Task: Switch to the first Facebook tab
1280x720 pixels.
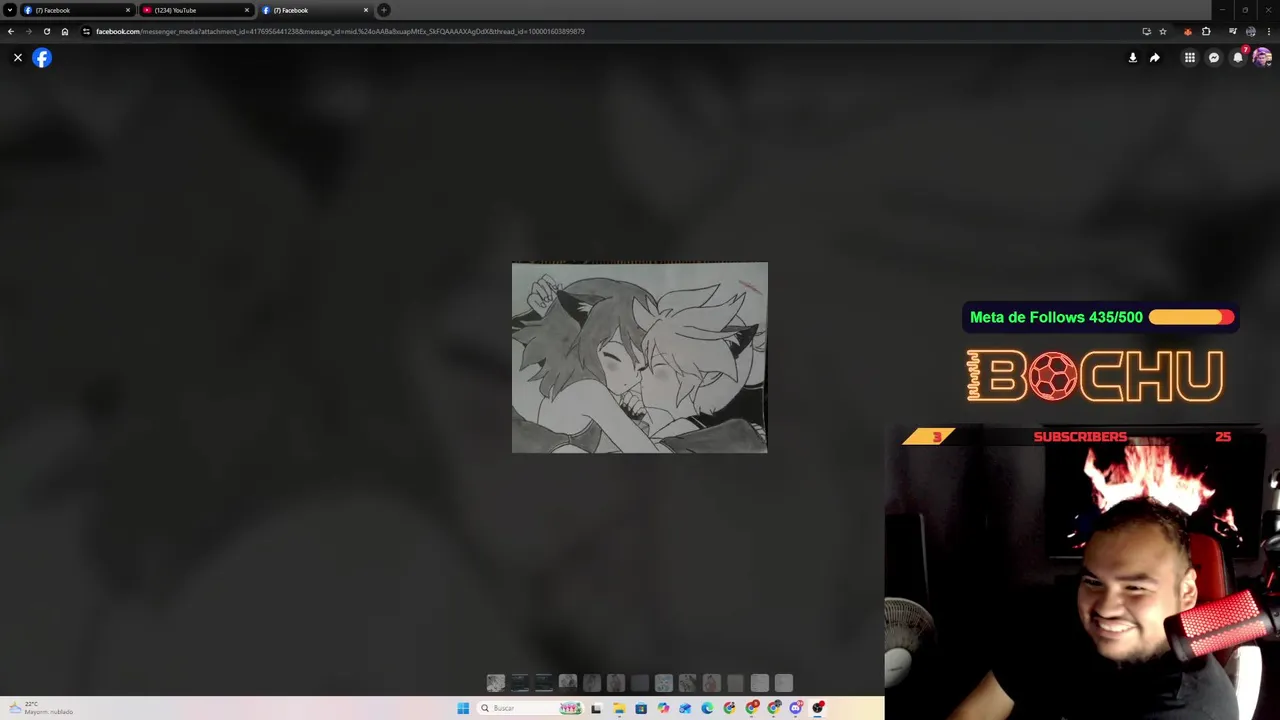Action: point(78,10)
